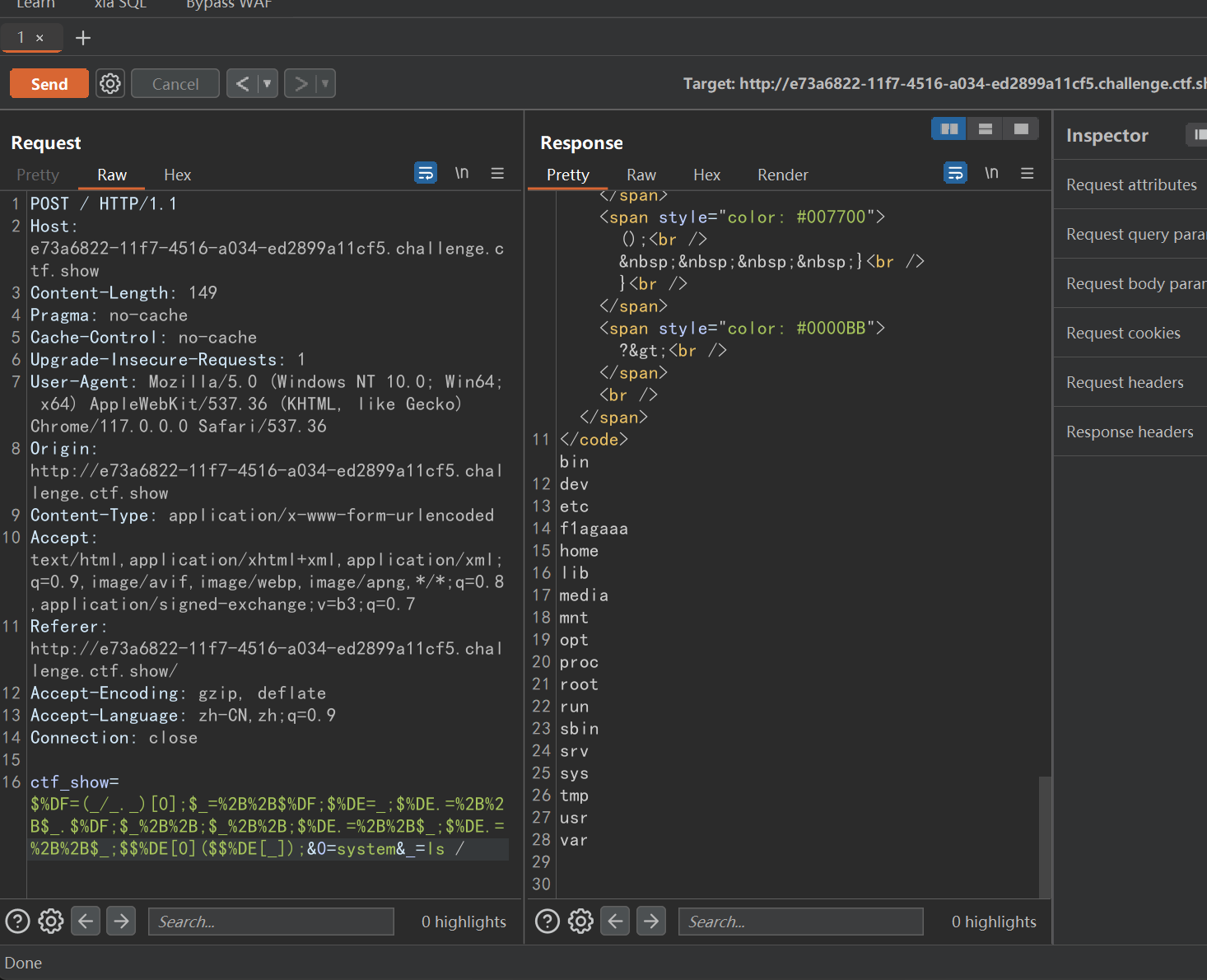The height and width of the screenshot is (980, 1207).
Task: Click the POST / HTTP/1.1 request line
Action: point(104,203)
